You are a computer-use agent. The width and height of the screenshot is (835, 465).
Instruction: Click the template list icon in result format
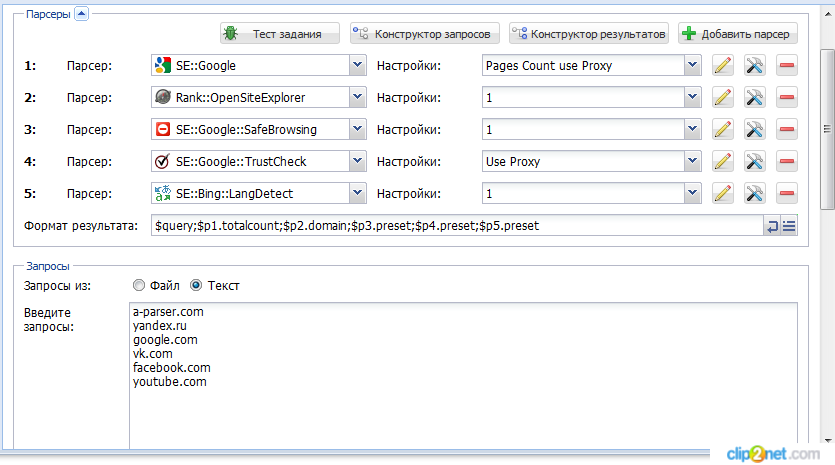click(x=789, y=226)
